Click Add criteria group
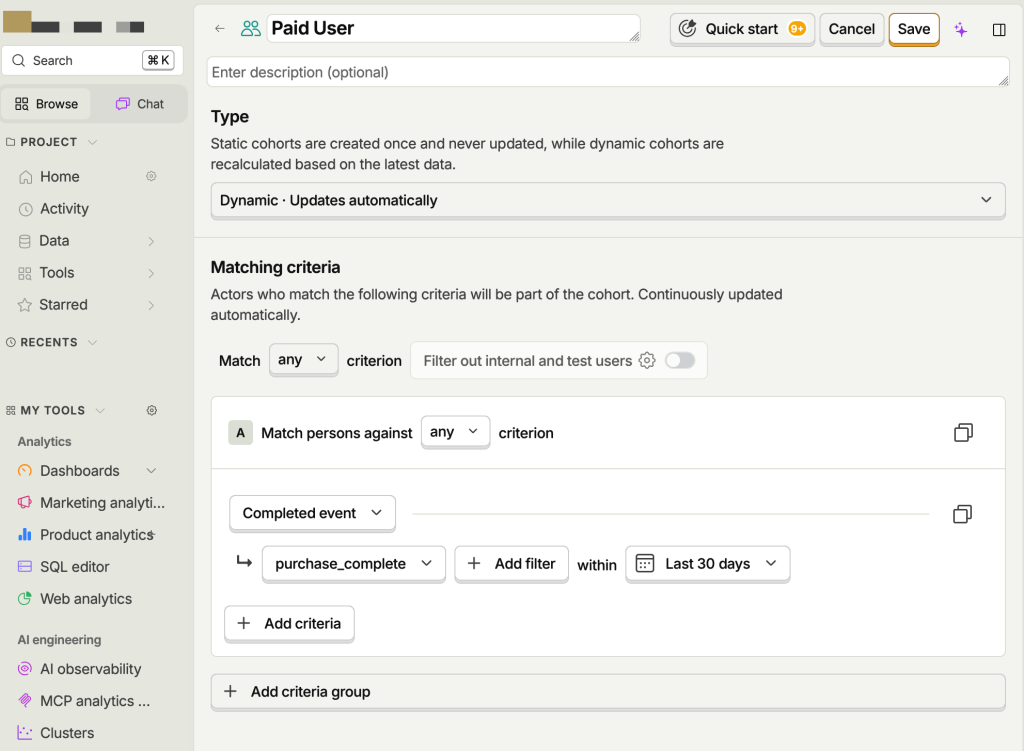Viewport: 1024px width, 751px height. click(608, 692)
